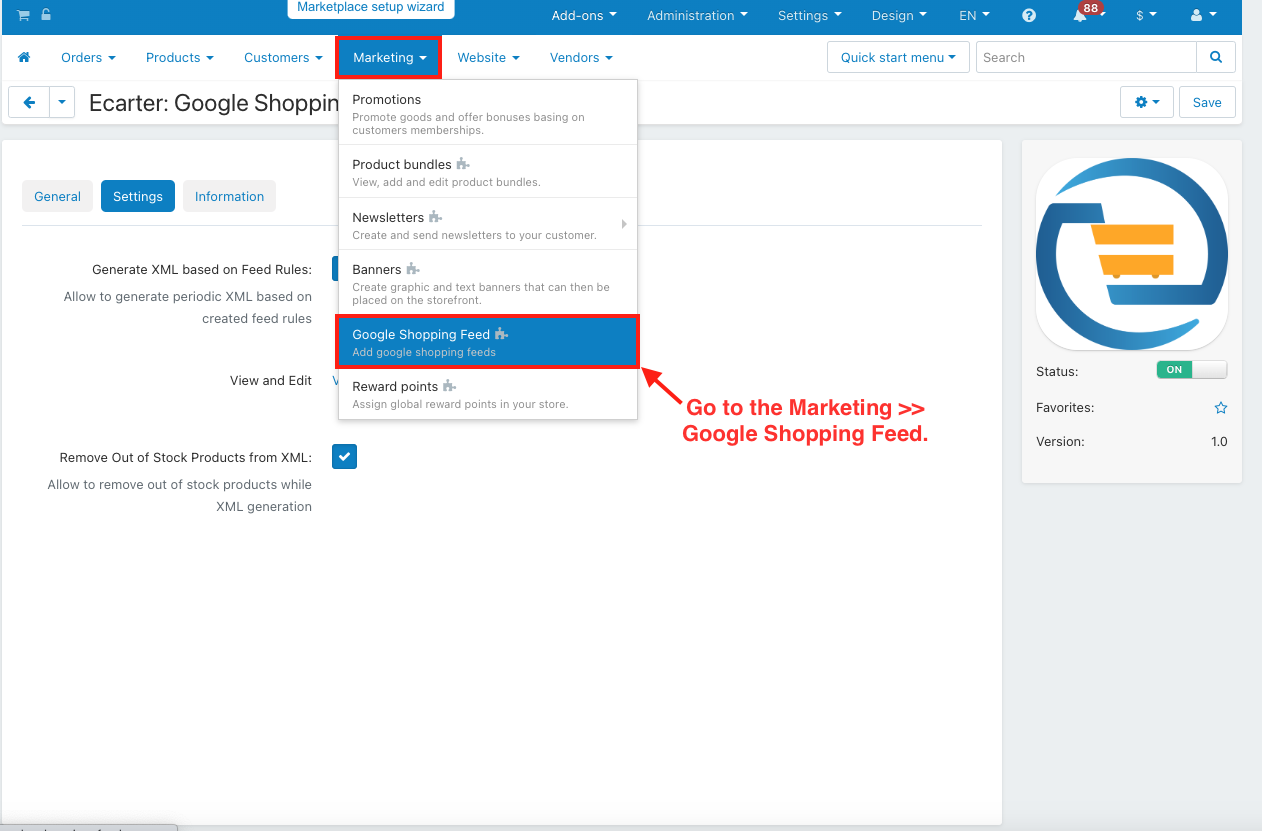Uncheck Remove Out of Stock Products checkbox
This screenshot has height=831, width=1262.
344,457
